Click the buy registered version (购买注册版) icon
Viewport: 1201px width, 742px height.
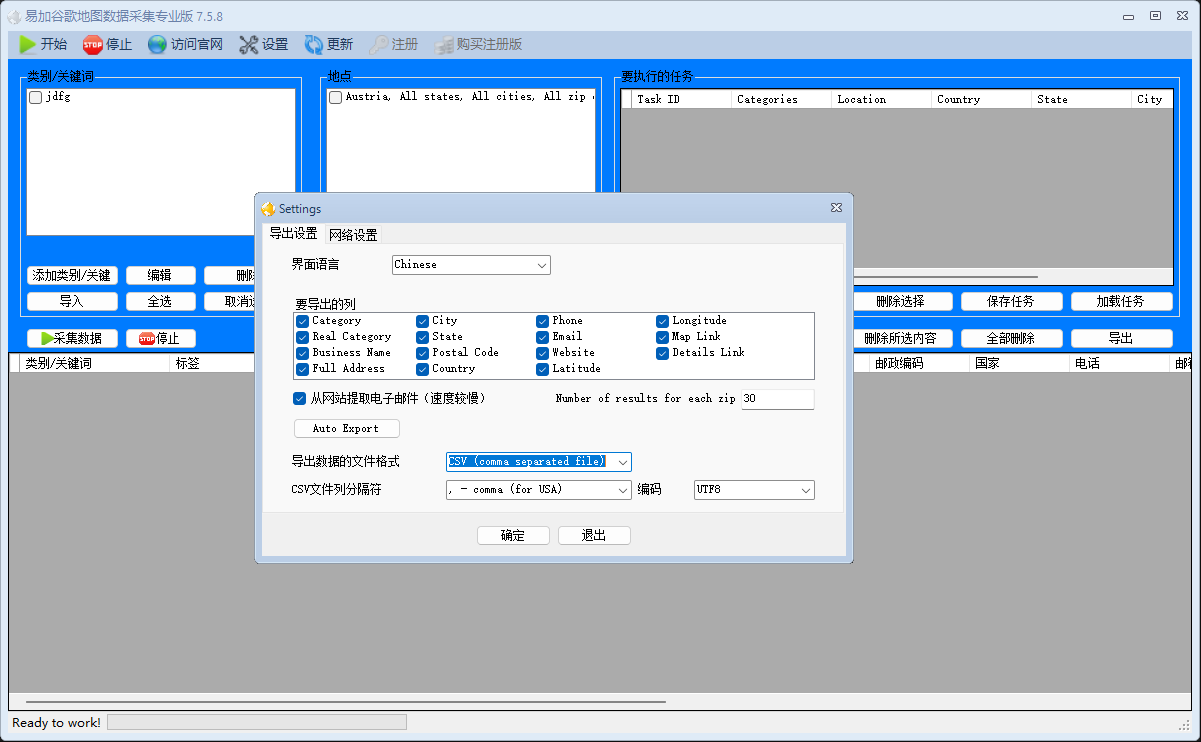point(444,44)
